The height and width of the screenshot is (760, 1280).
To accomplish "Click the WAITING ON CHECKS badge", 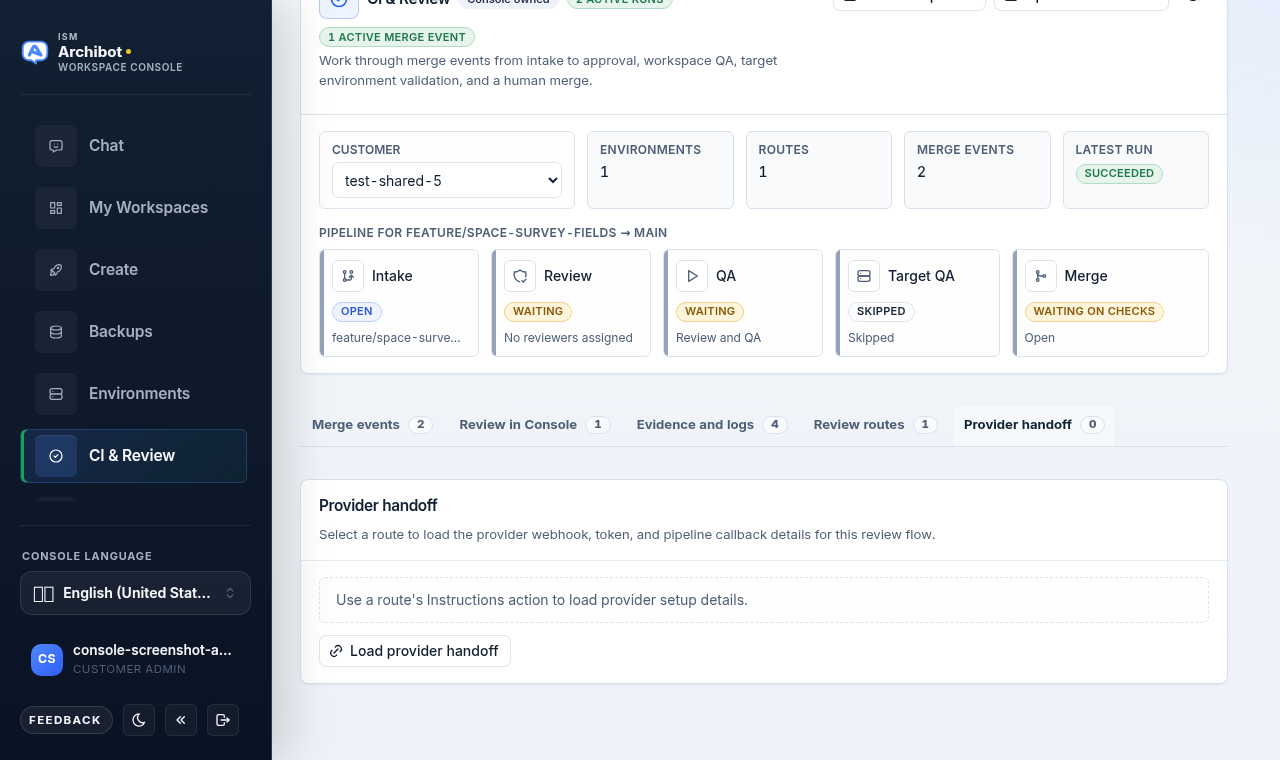I will tap(1094, 312).
